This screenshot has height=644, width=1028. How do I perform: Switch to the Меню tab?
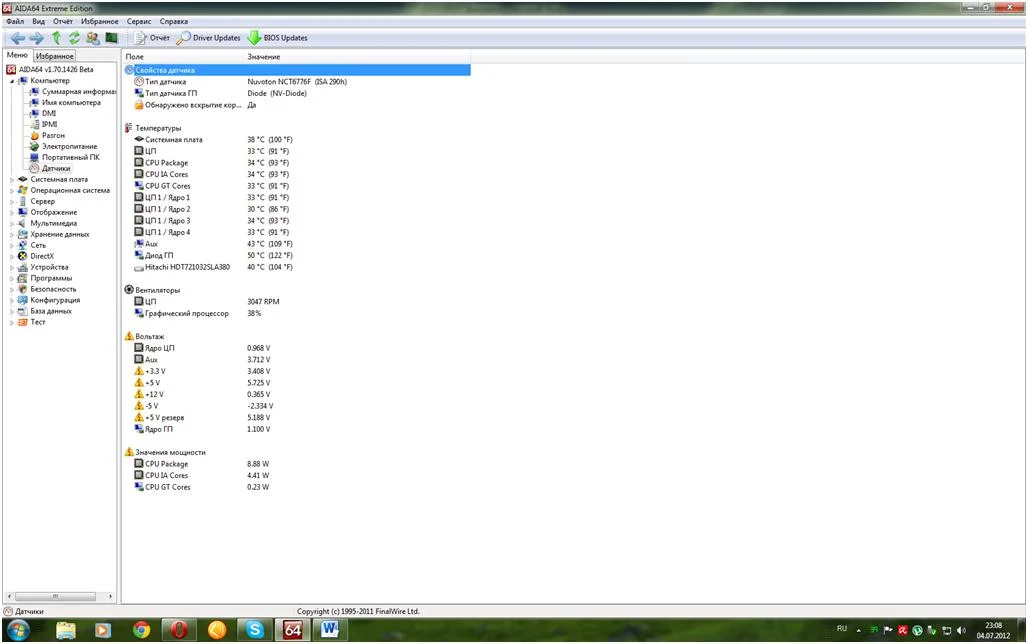(17, 55)
